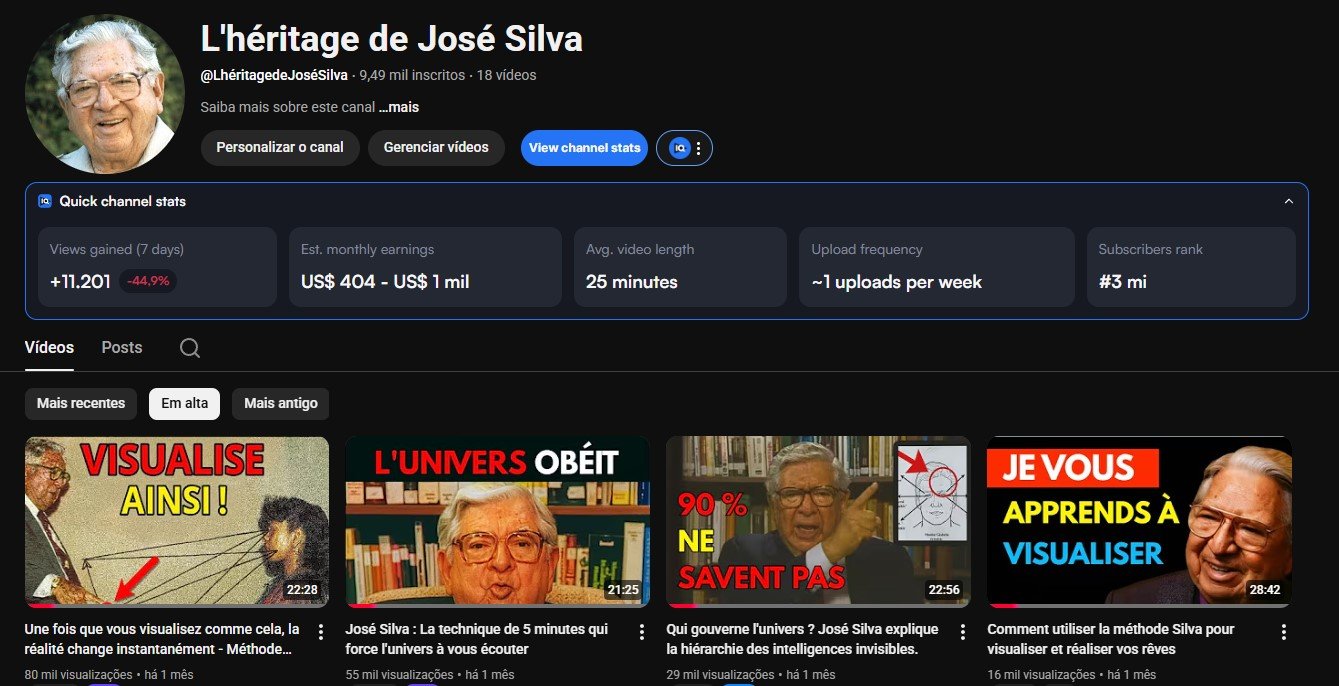Viewport: 1339px width, 686px height.
Task: Click the 21:25 duration badge
Action: [x=623, y=590]
